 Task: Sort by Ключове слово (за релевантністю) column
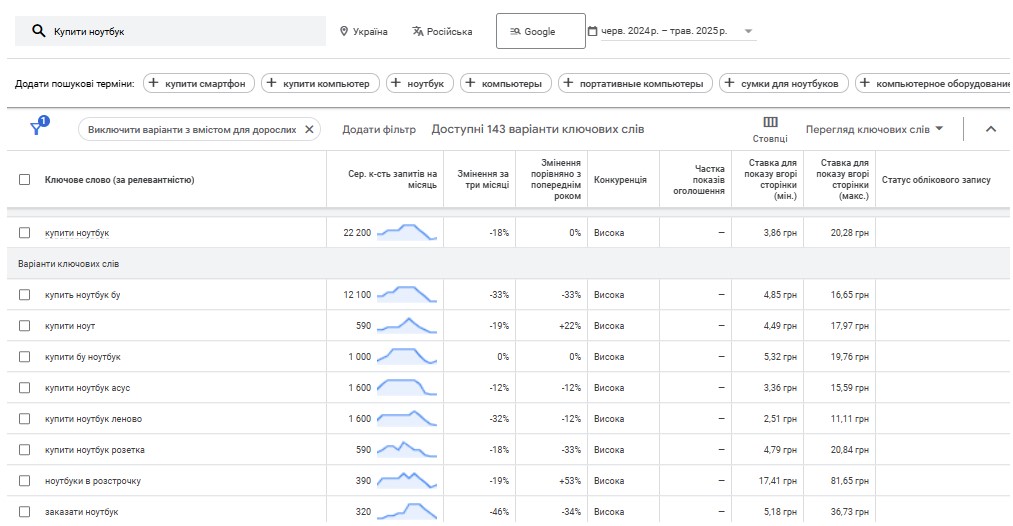coord(120,180)
